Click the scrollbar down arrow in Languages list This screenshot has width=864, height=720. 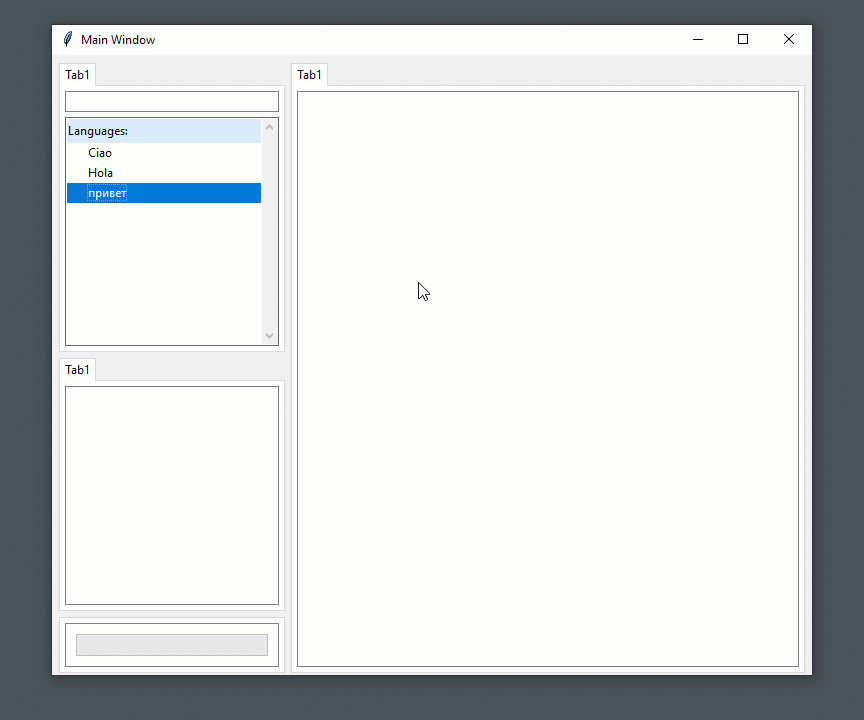[x=269, y=335]
